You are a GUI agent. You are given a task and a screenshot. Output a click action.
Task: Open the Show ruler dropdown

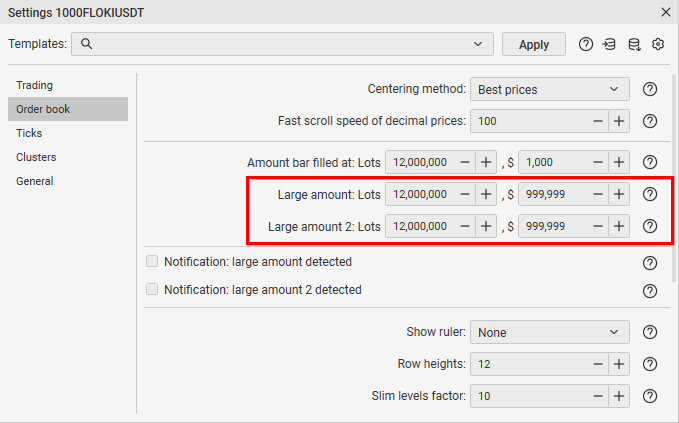(x=550, y=332)
